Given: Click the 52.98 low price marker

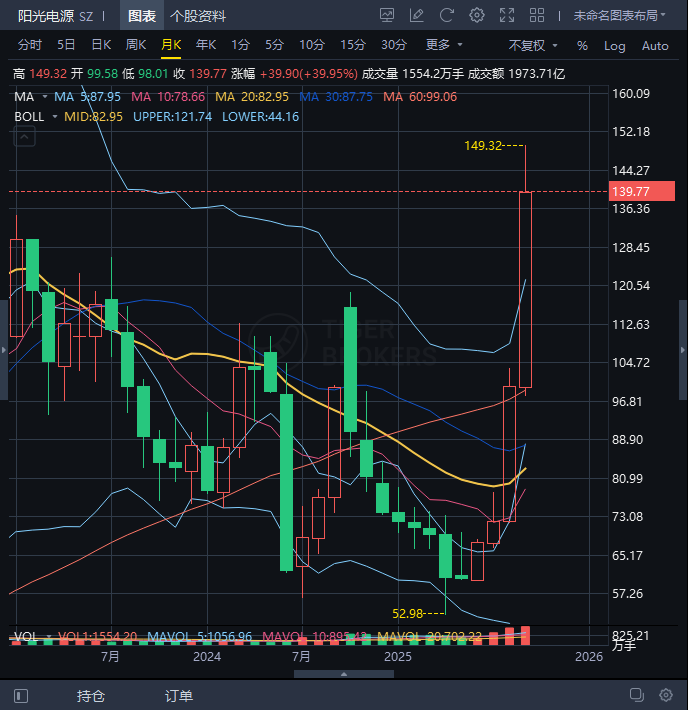Looking at the screenshot, I should pyautogui.click(x=408, y=614).
